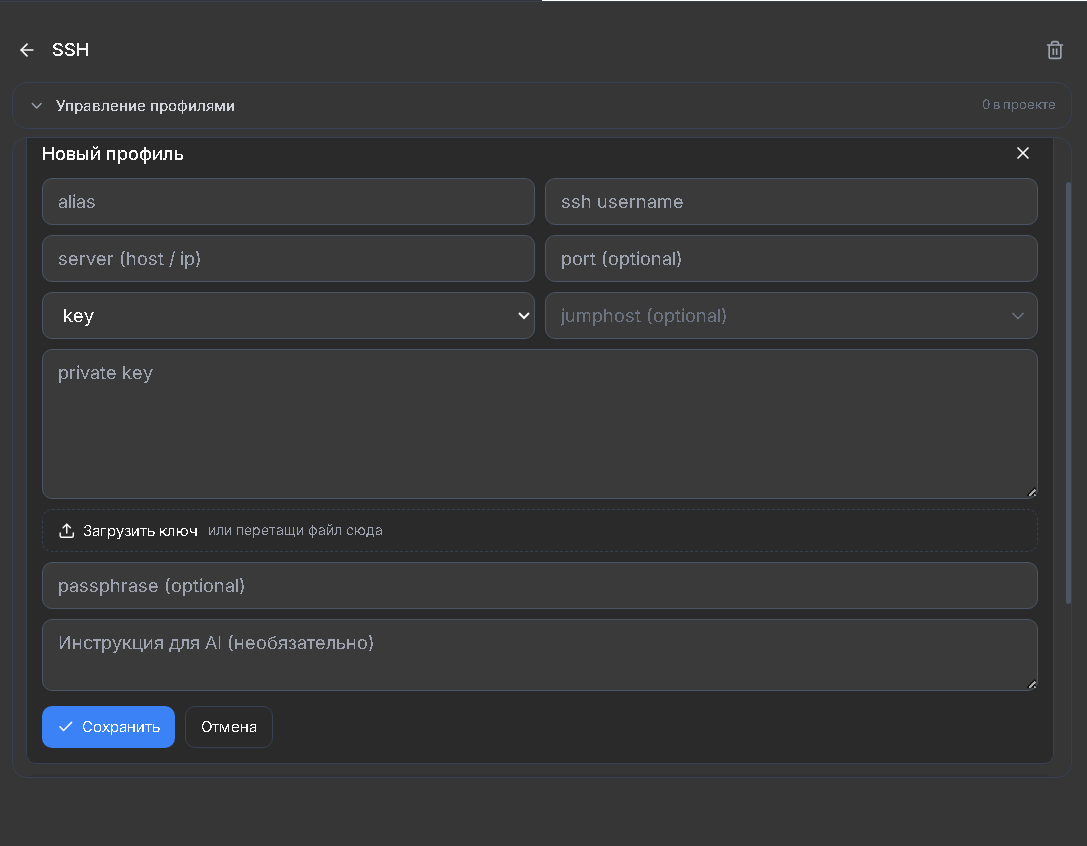Click the 'или перетащи файл сюда' hint
Screen dimensions: 1087x846
[x=295, y=530]
